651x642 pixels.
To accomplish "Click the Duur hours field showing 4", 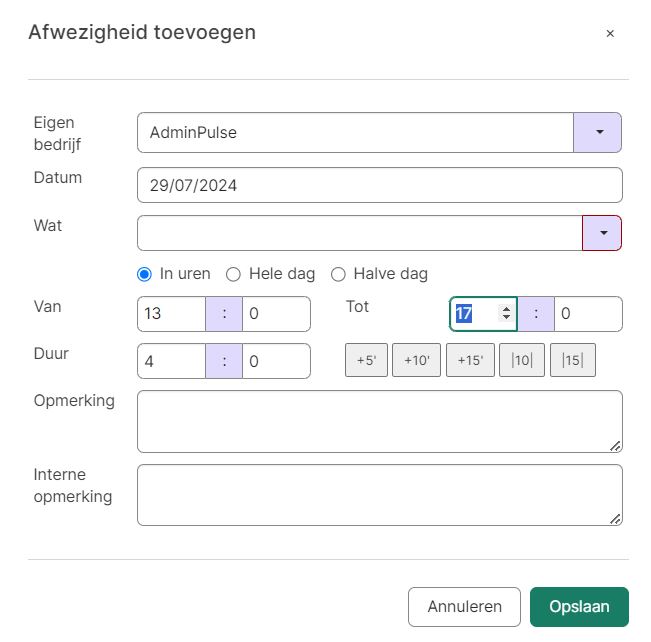I will click(x=171, y=361).
